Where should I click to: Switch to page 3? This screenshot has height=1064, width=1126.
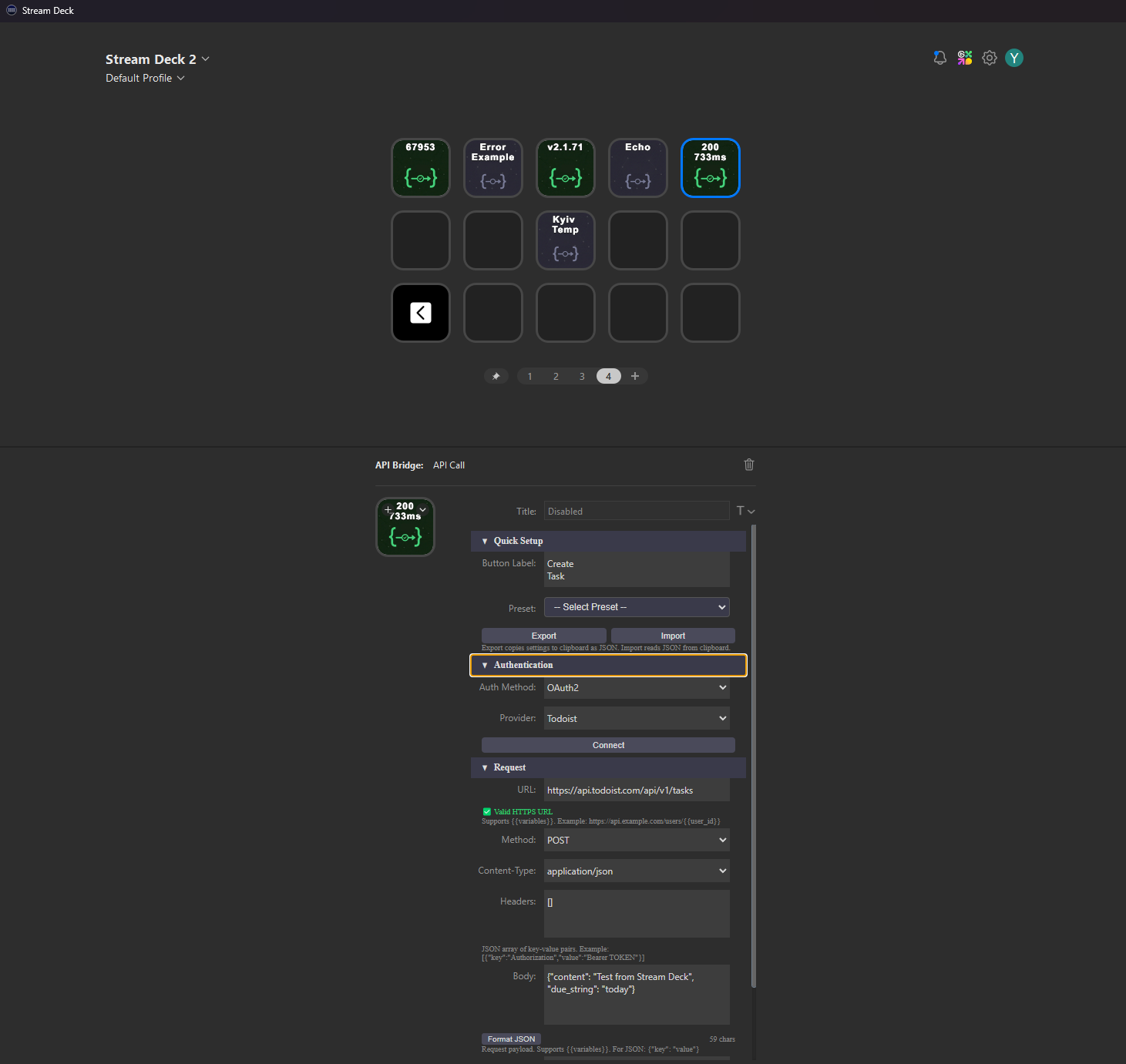582,376
